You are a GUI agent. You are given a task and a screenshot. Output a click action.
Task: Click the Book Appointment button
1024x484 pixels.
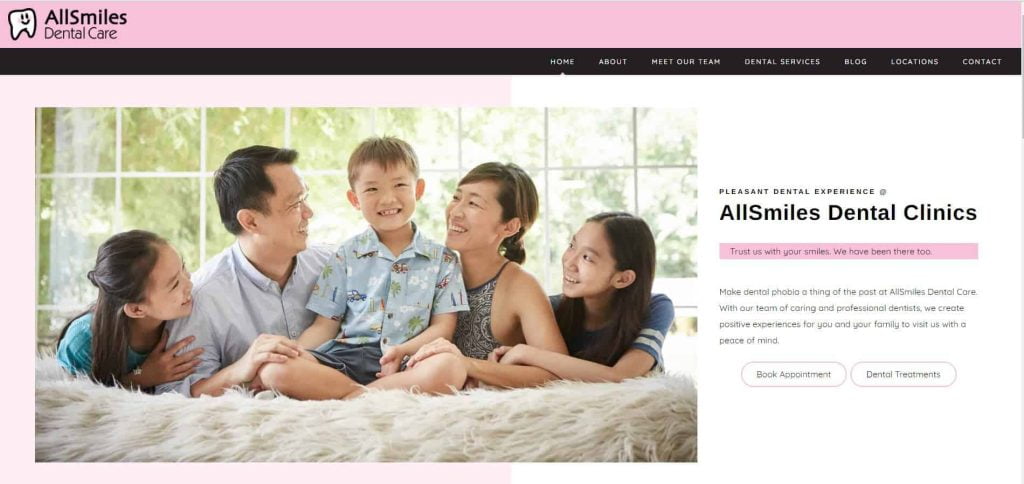click(793, 374)
